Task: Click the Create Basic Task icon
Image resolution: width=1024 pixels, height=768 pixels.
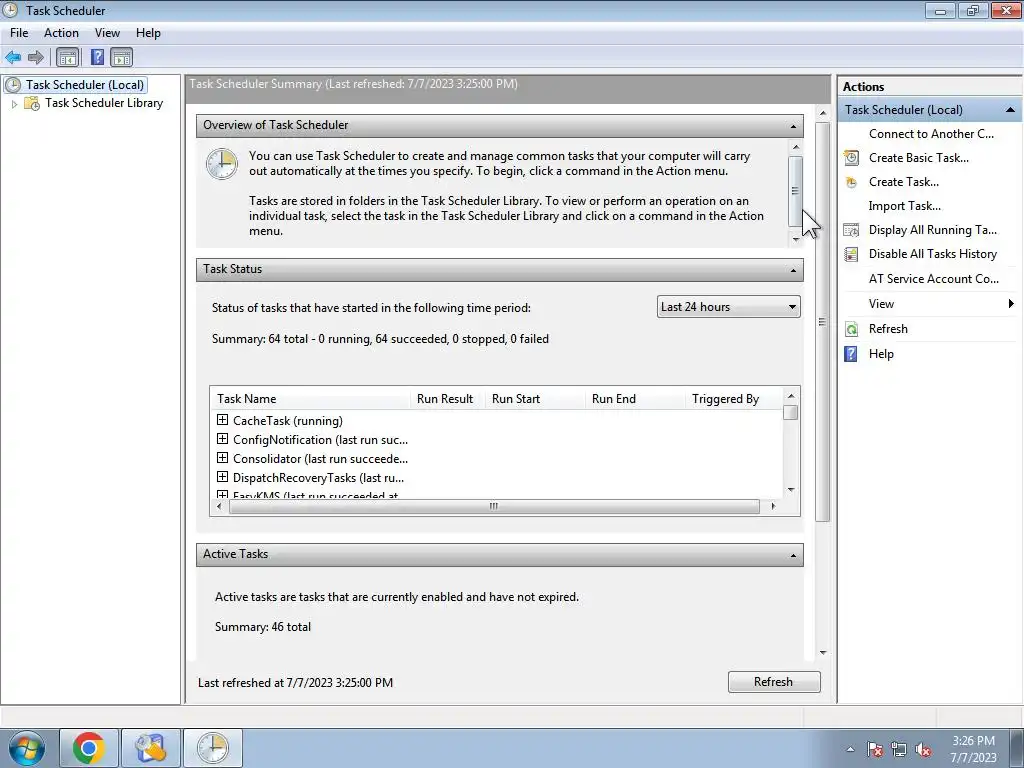Action: click(x=852, y=158)
